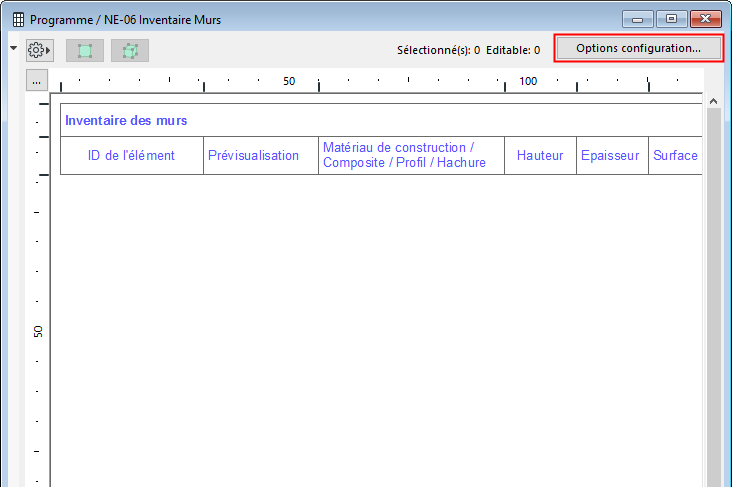Click the "Sélectionné(s): 0" status text
The image size is (732, 487).
438,50
